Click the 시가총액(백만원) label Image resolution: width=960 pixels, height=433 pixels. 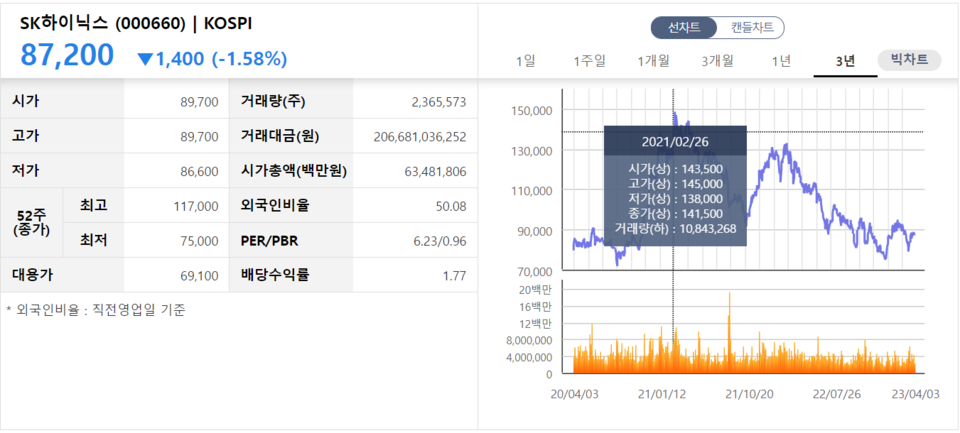[x=294, y=171]
